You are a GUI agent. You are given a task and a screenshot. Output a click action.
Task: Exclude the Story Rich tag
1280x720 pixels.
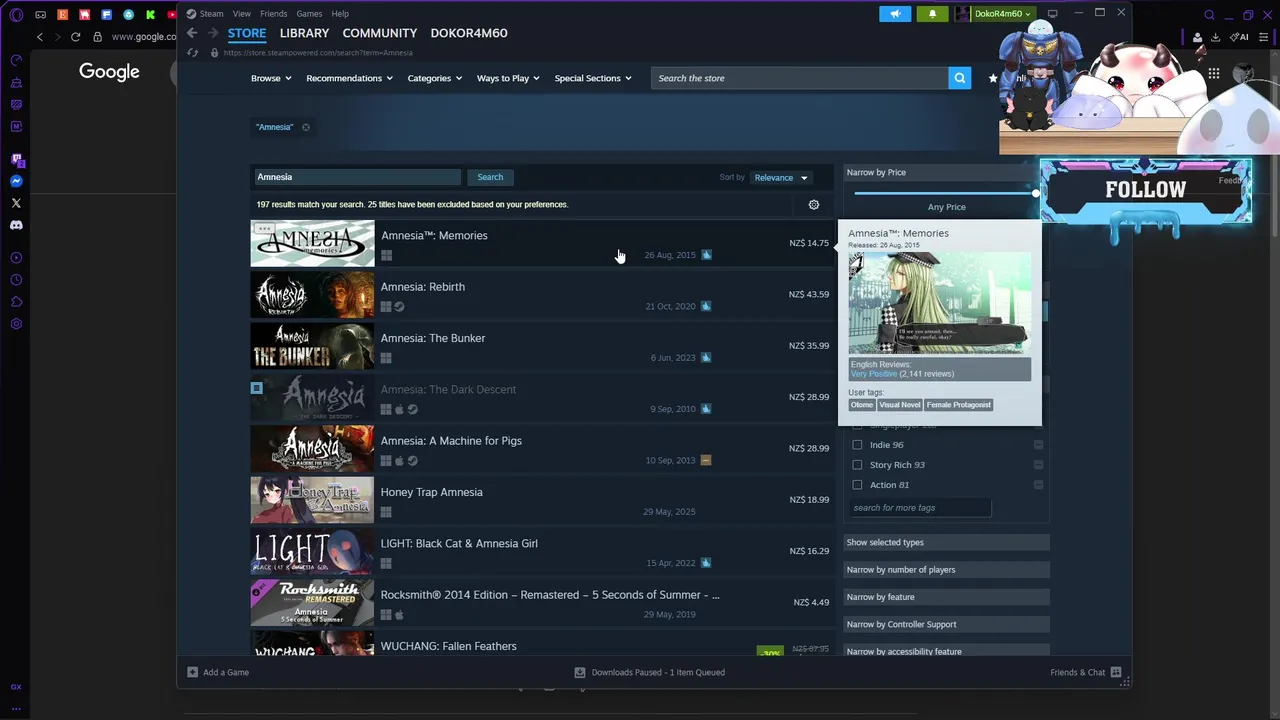(1038, 465)
